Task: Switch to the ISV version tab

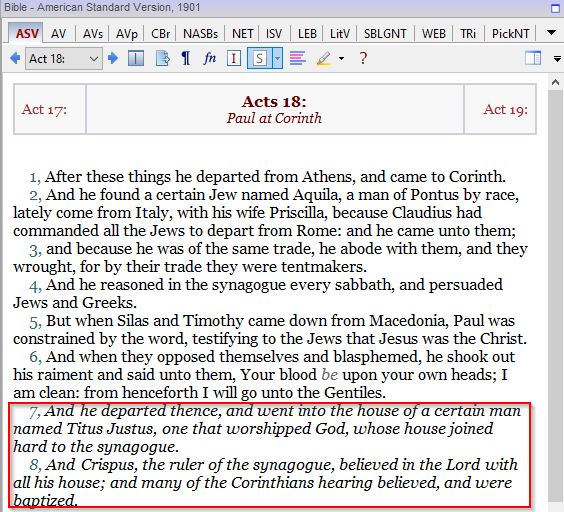Action: click(x=274, y=33)
